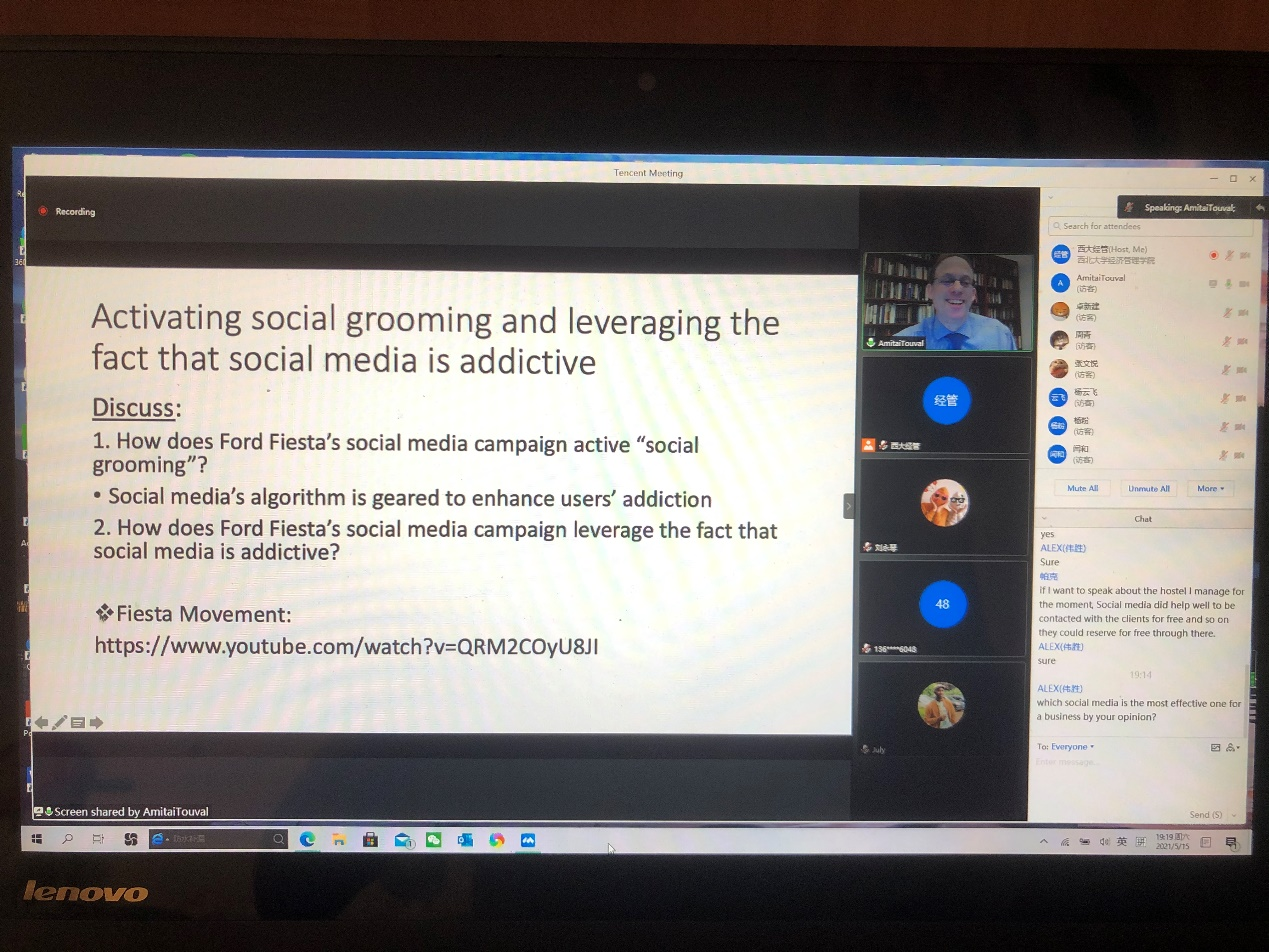This screenshot has height=952, width=1269.
Task: Click the next slide arrow icon
Action: pyautogui.click(x=97, y=722)
